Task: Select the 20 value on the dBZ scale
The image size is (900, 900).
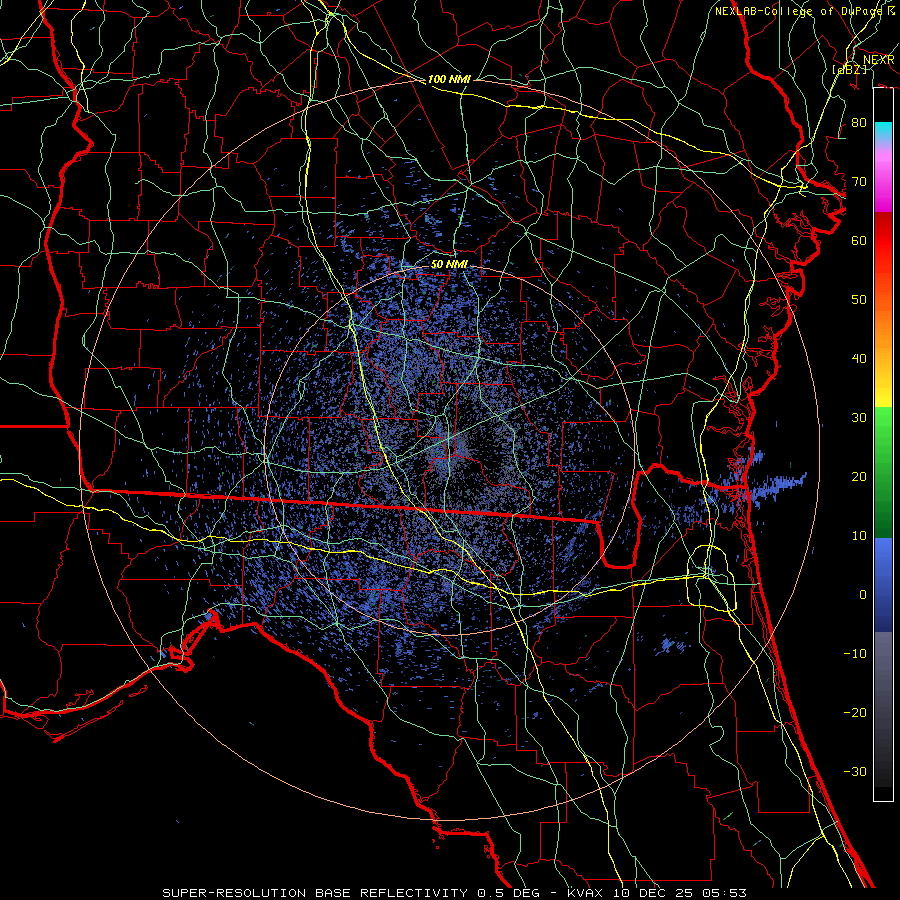Action: coord(859,476)
